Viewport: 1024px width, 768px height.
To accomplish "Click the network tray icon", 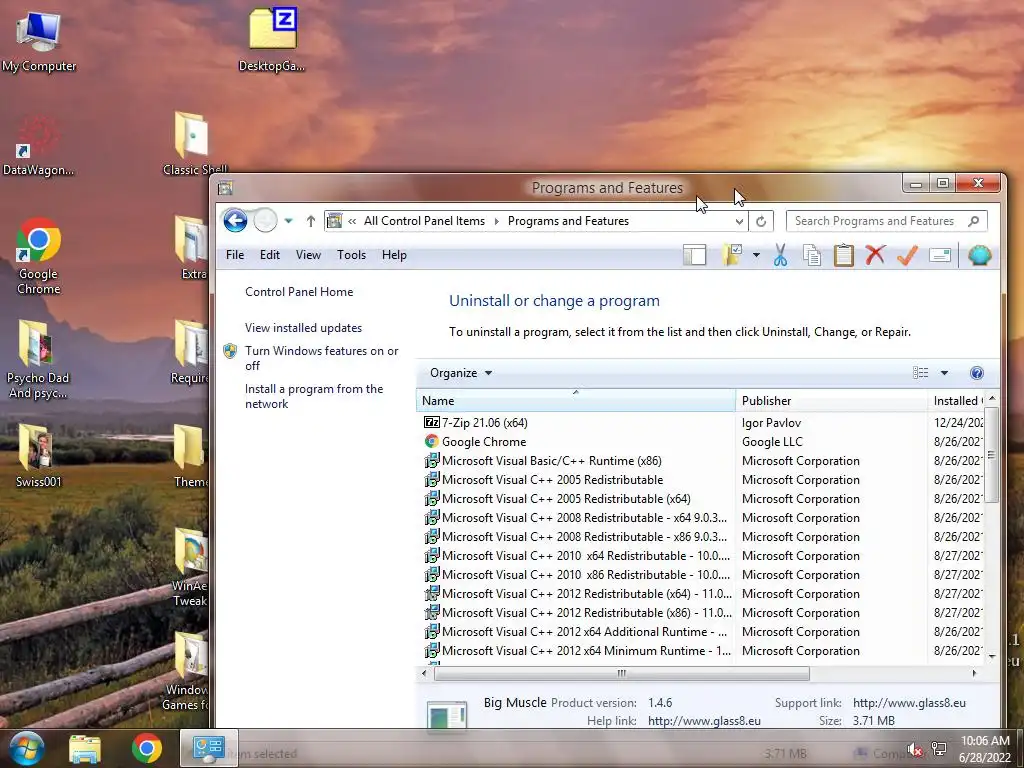I will point(938,748).
